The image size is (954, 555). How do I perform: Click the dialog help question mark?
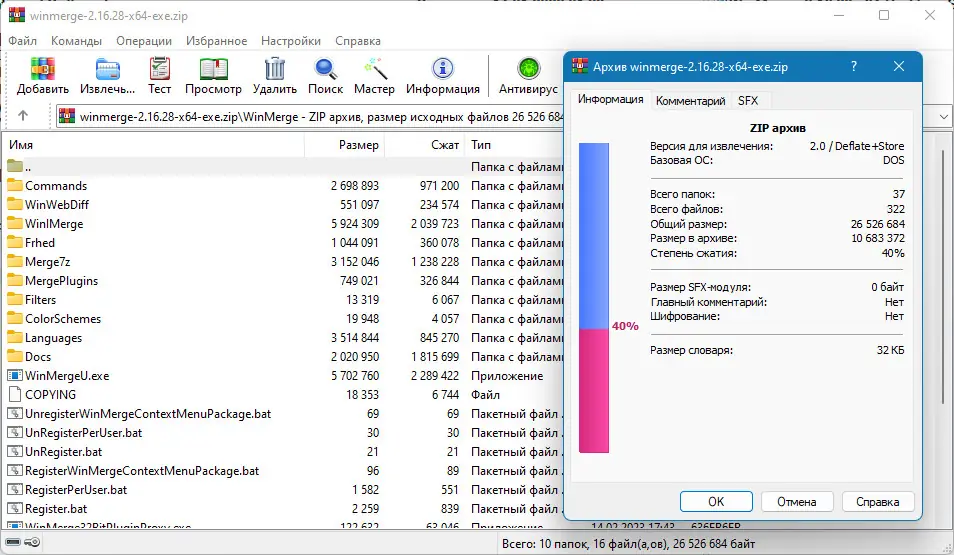point(854,66)
